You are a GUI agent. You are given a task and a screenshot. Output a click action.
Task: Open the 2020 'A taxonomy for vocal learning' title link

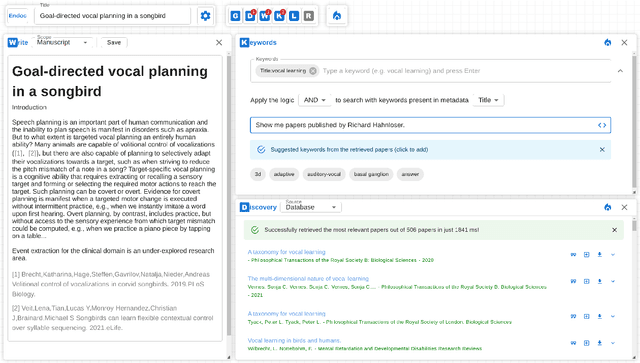click(x=287, y=252)
